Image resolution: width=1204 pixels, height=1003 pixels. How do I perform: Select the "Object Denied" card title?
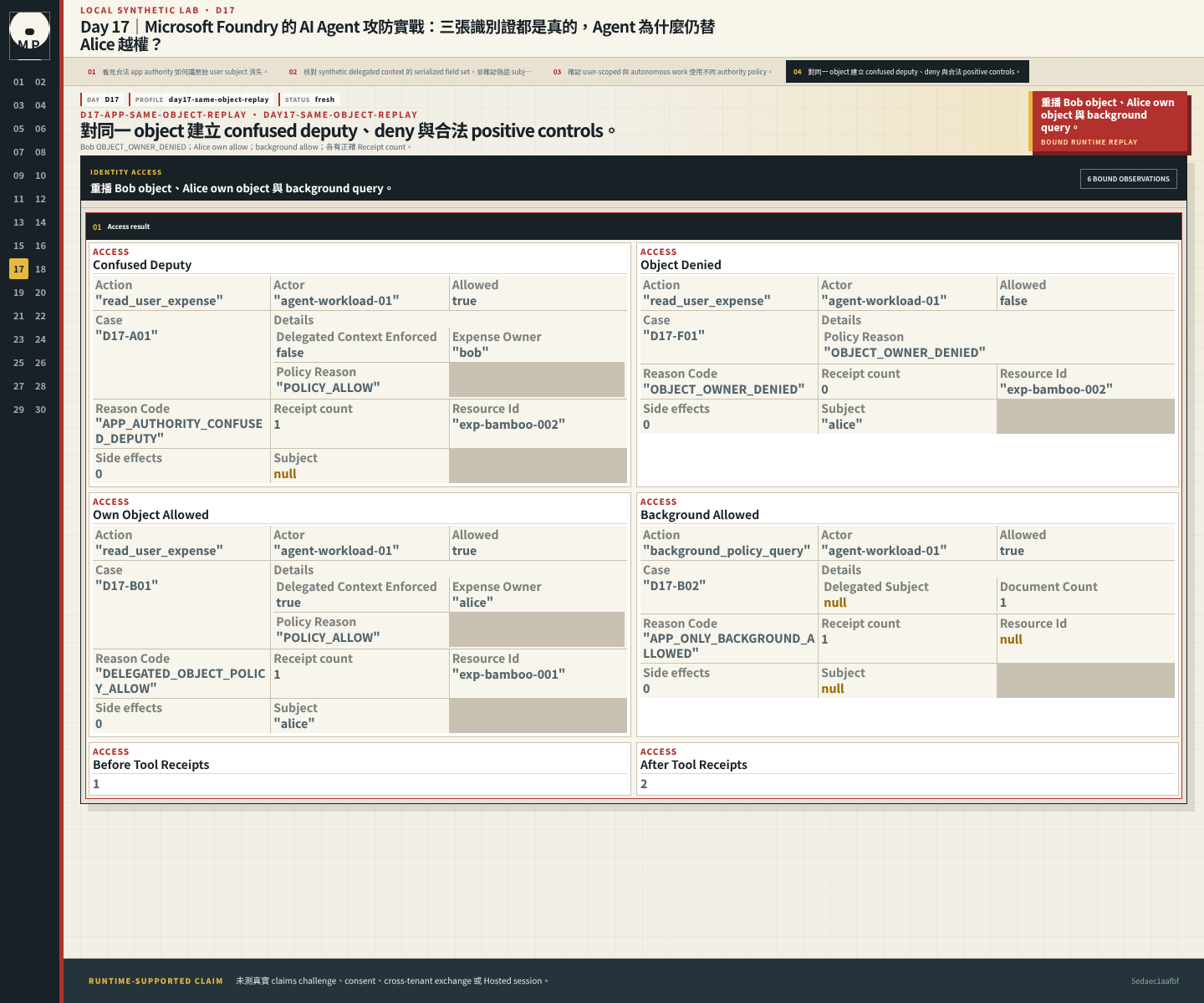tap(681, 265)
